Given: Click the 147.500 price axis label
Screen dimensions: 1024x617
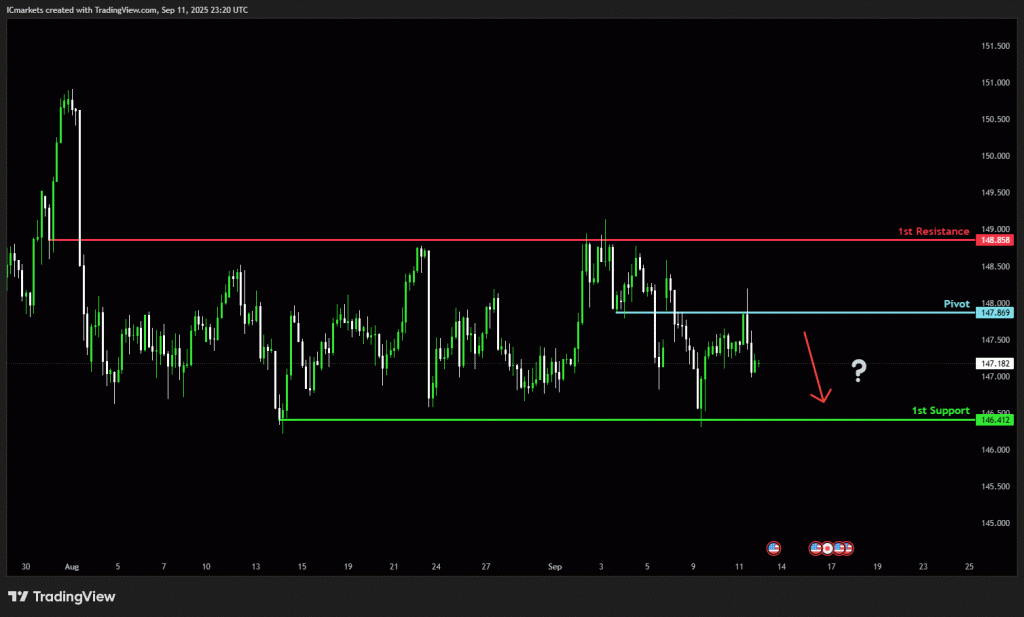Looking at the screenshot, I should [995, 340].
